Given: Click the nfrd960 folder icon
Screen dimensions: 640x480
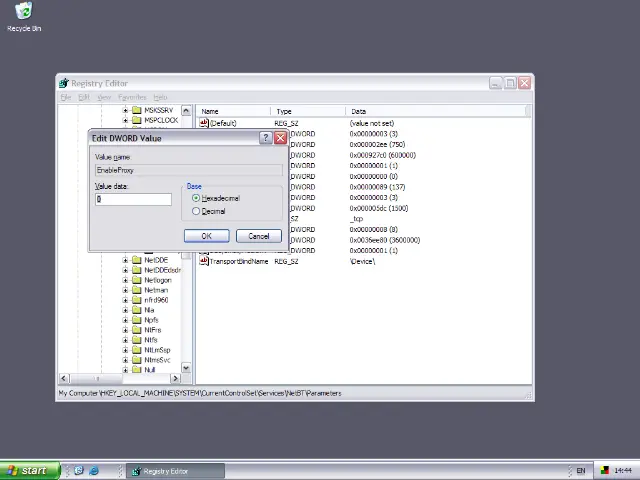Looking at the screenshot, I should tap(137, 300).
